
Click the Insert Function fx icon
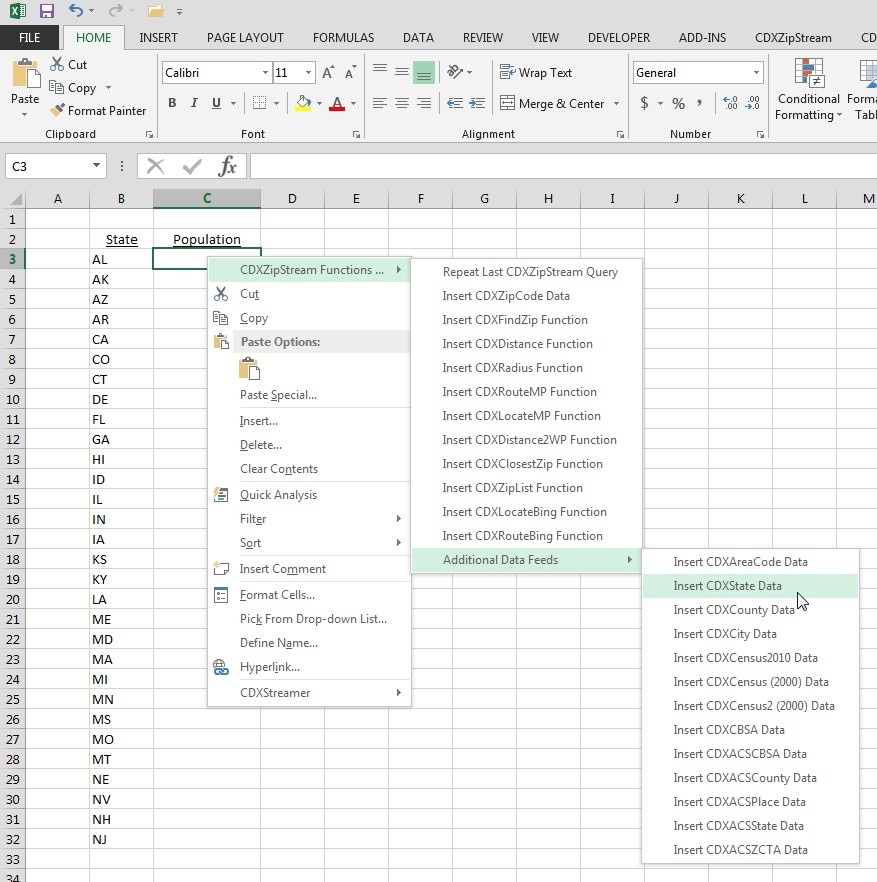click(x=228, y=166)
